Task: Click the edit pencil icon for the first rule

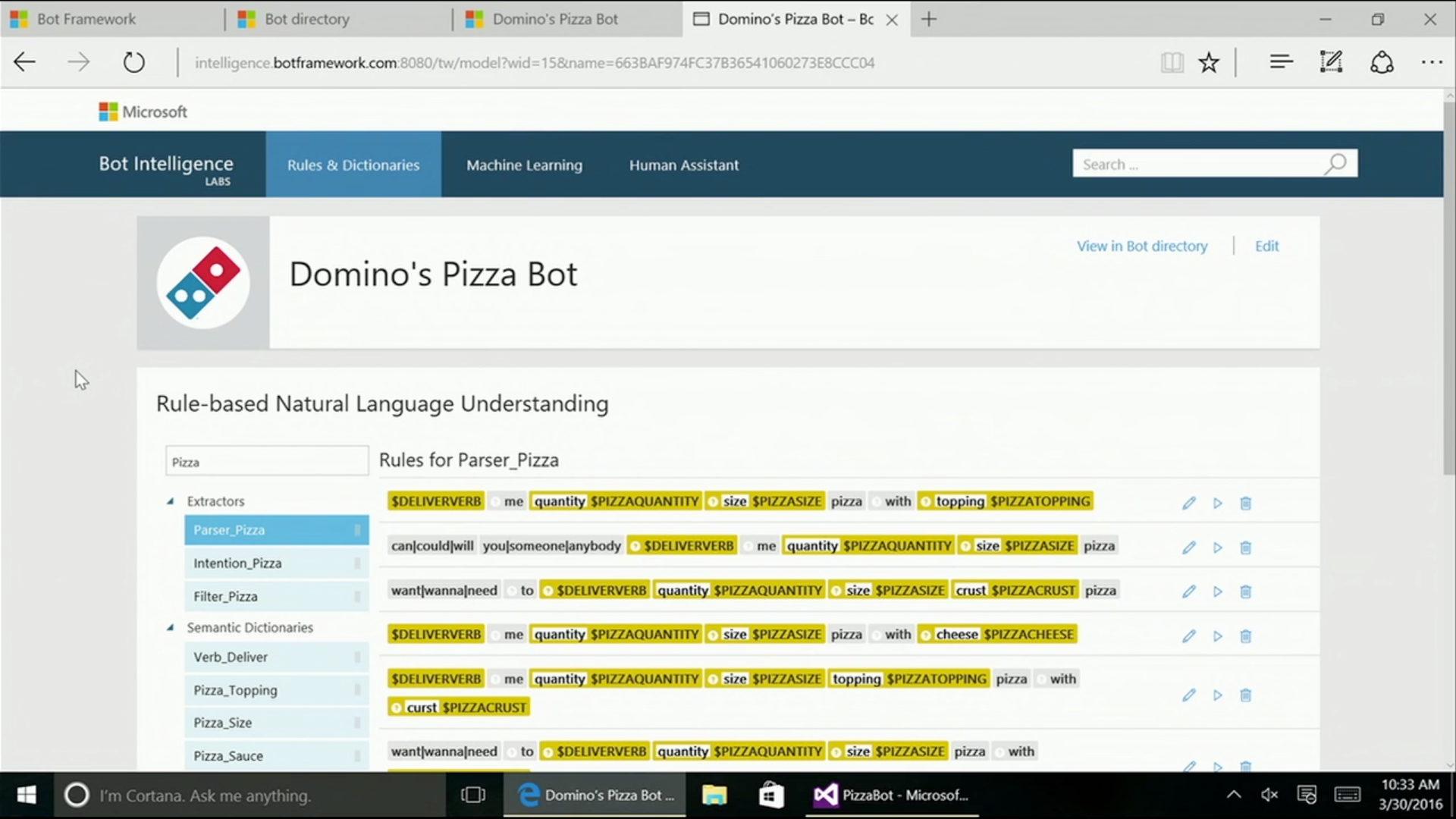Action: coord(1188,503)
